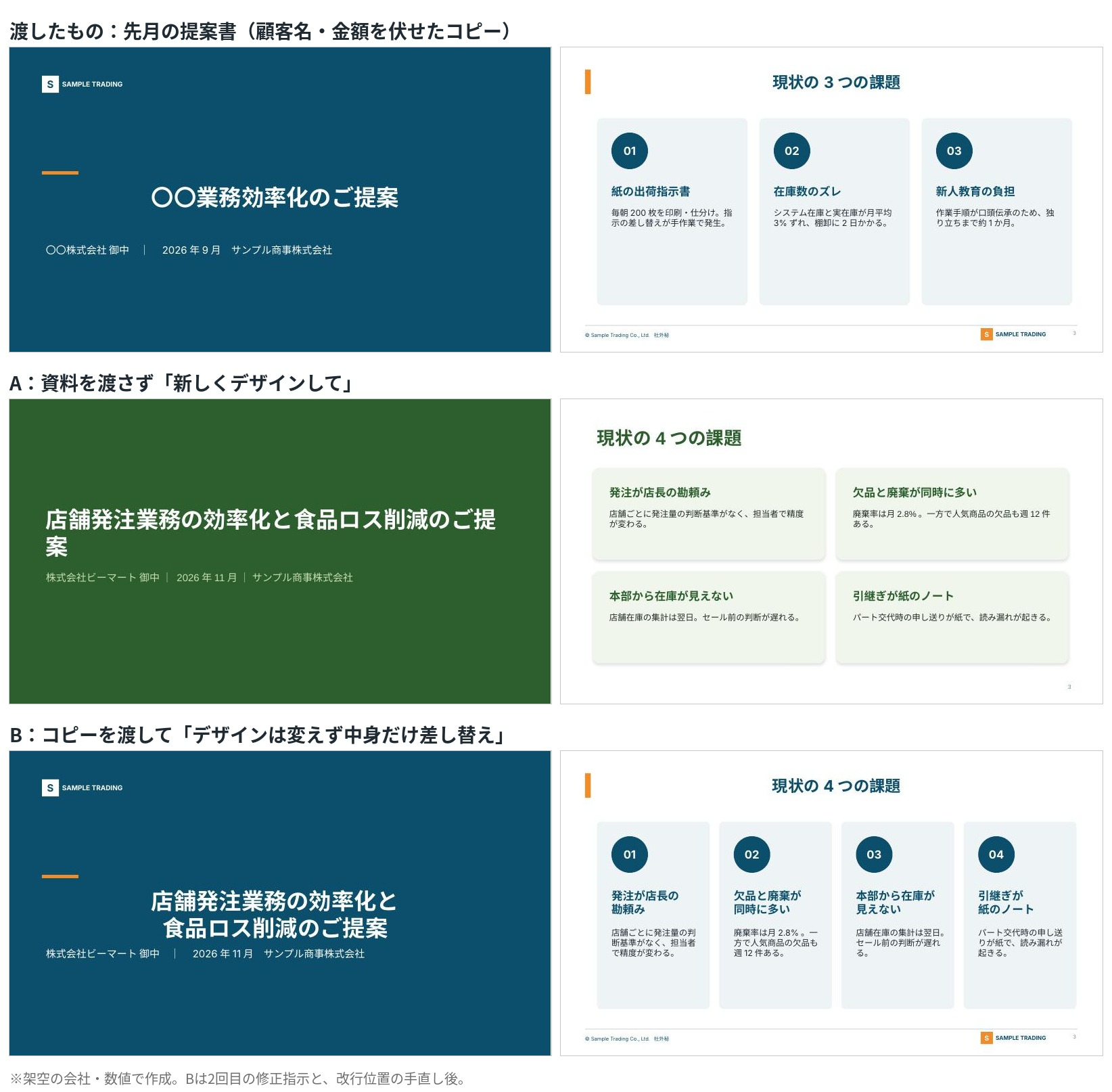Click the 01 badge above "発注が店長の勘頼み"
Screen dimensions: 1112x1092
630,855
